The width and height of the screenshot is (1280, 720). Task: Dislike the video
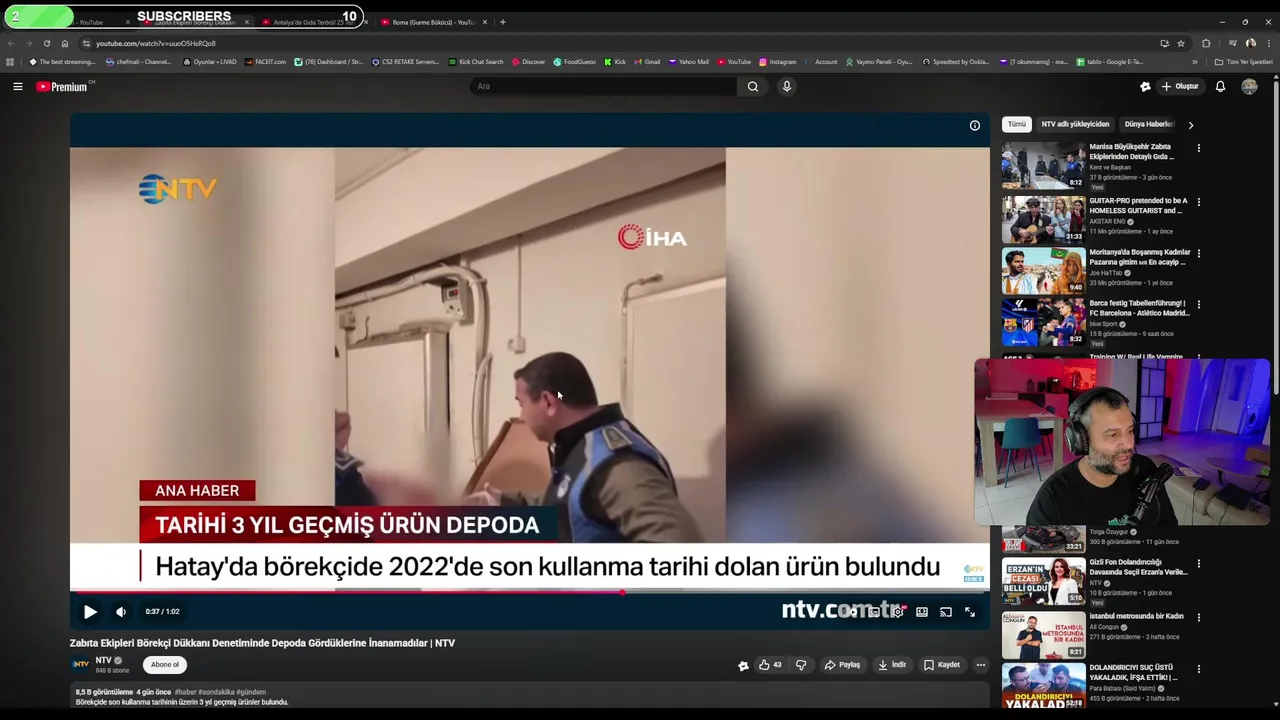801,665
